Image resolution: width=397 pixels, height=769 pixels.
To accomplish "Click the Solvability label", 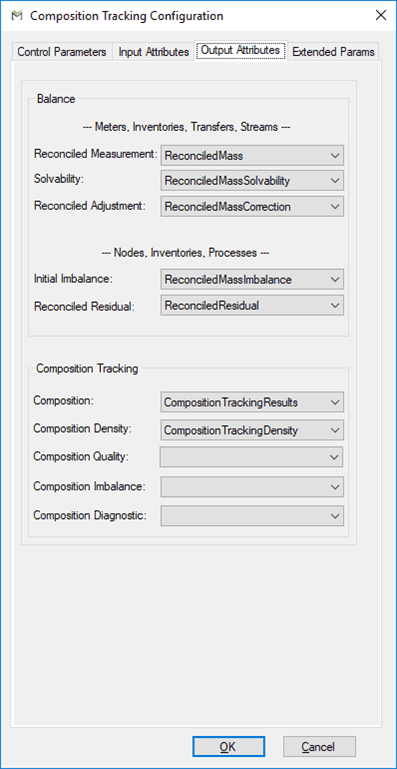I will pyautogui.click(x=59, y=179).
